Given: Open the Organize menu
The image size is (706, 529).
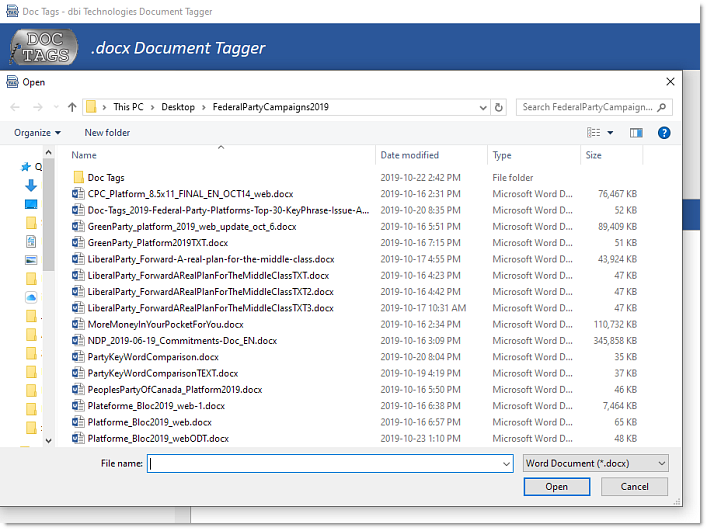Looking at the screenshot, I should tap(37, 133).
